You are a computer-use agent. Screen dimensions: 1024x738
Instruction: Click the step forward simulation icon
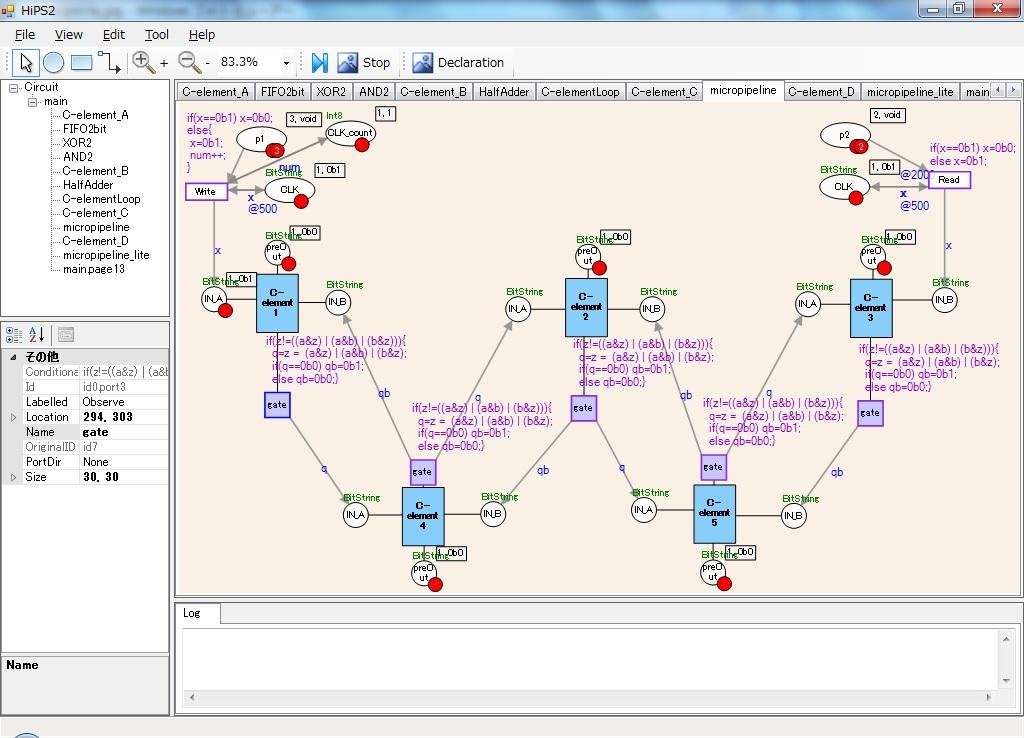coord(320,63)
